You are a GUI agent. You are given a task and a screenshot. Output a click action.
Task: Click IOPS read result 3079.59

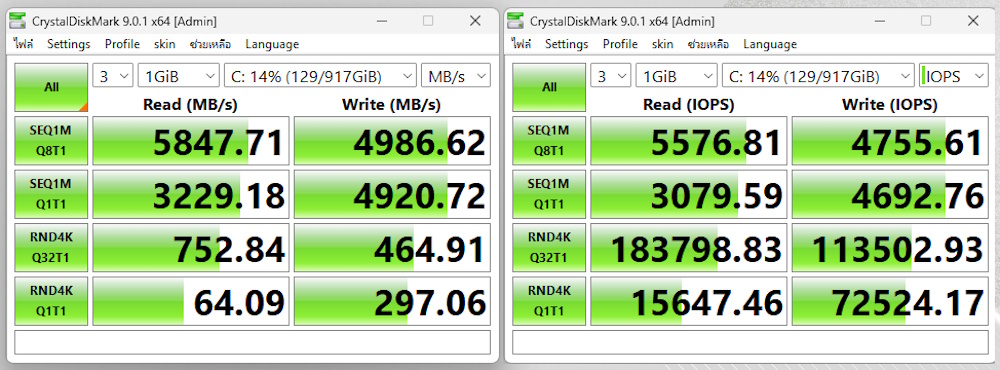coord(689,195)
